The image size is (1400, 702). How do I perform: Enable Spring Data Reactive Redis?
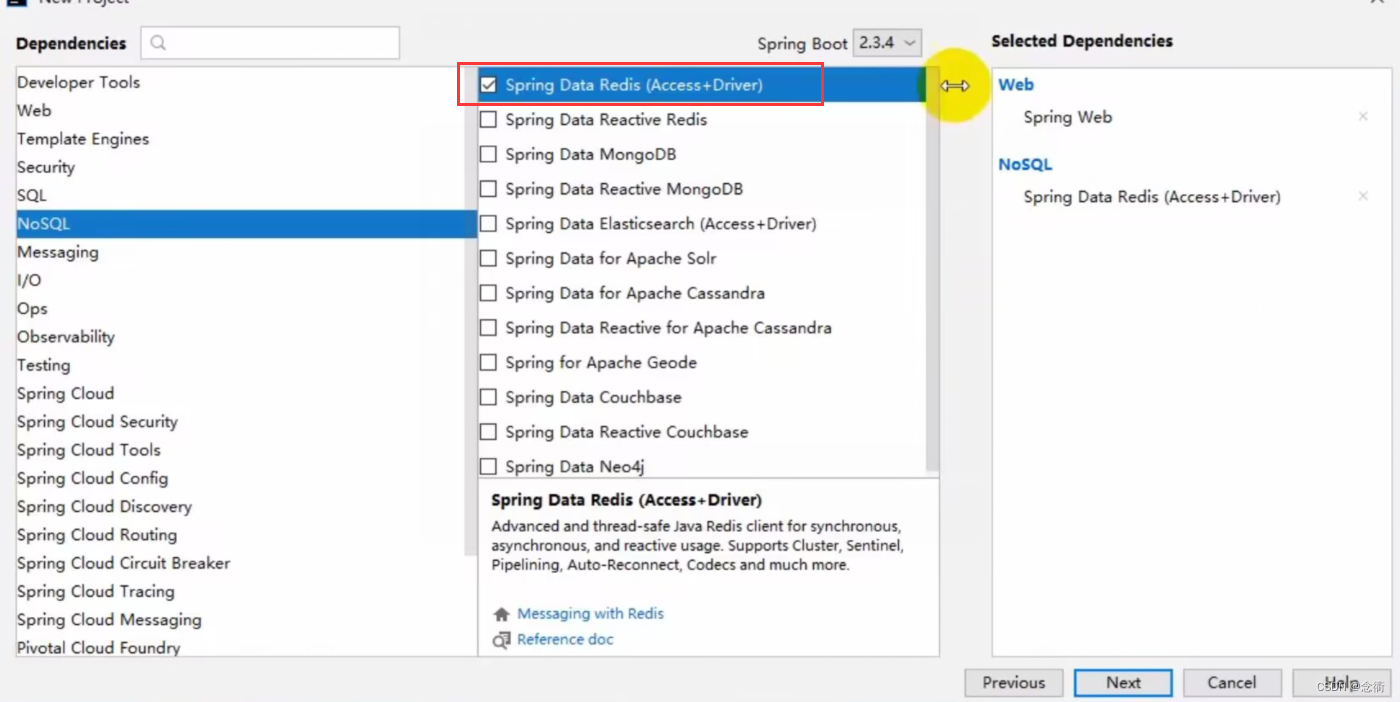click(489, 120)
